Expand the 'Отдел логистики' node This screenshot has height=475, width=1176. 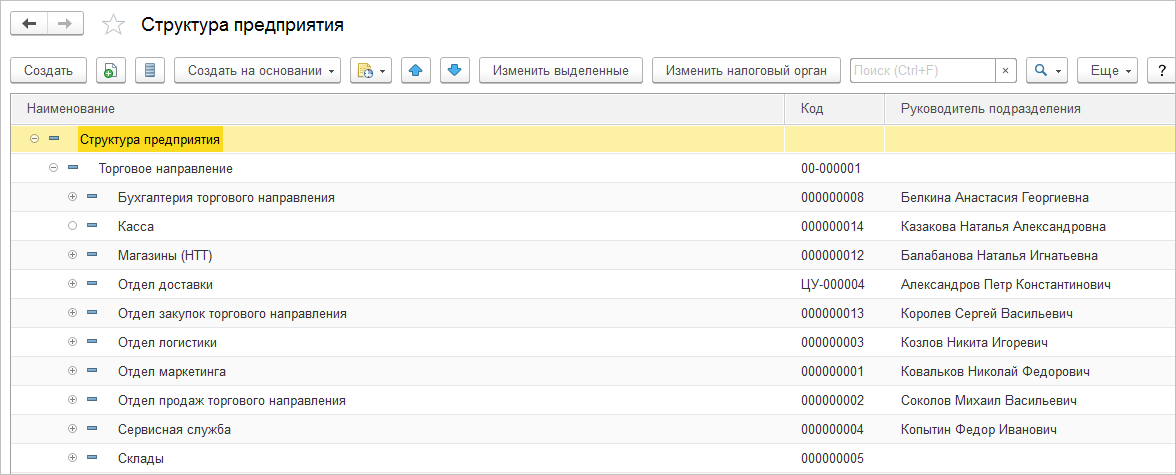[72, 342]
